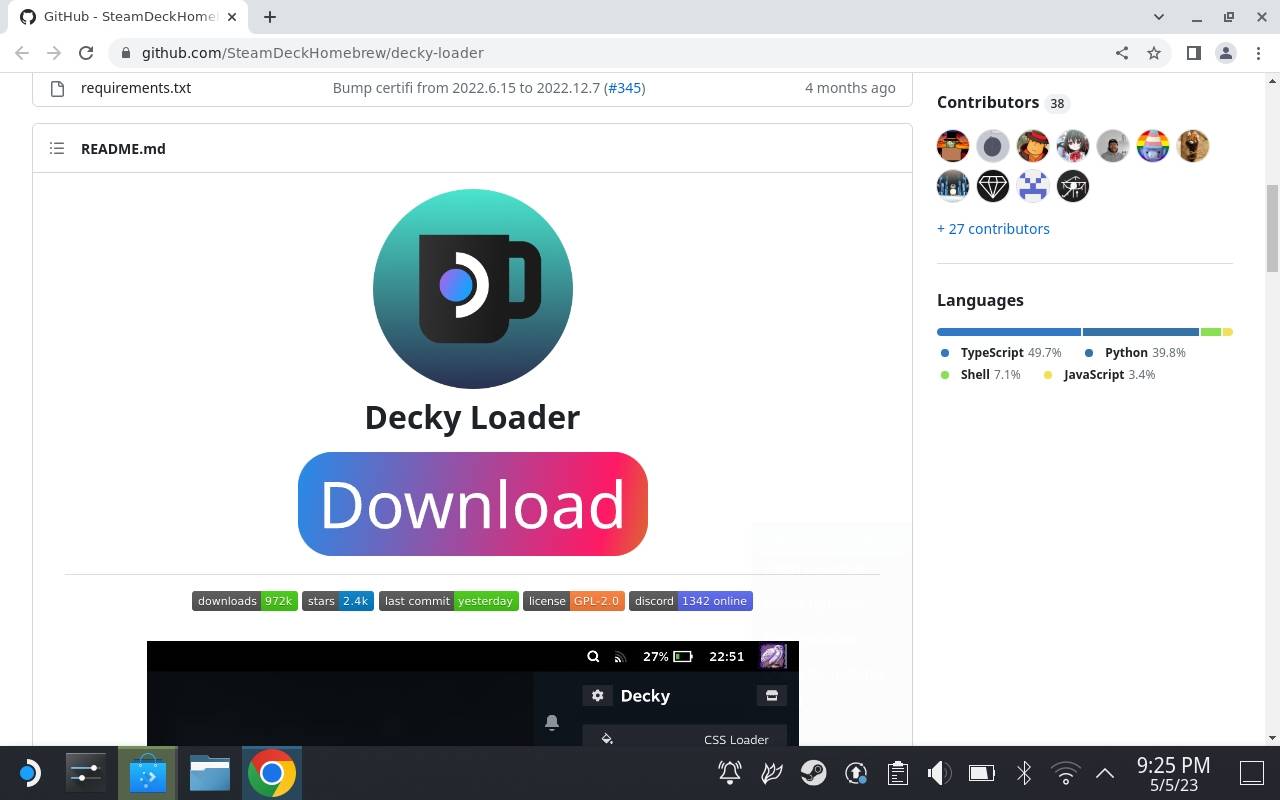Image resolution: width=1280 pixels, height=800 pixels.
Task: Open Dolphin file manager in taskbar
Action: click(x=210, y=773)
